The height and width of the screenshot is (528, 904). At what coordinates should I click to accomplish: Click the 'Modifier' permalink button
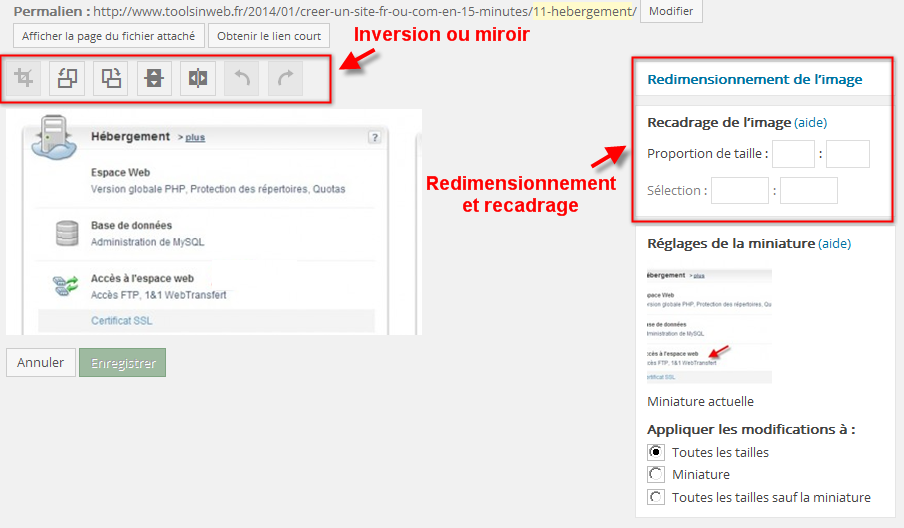pyautogui.click(x=671, y=11)
